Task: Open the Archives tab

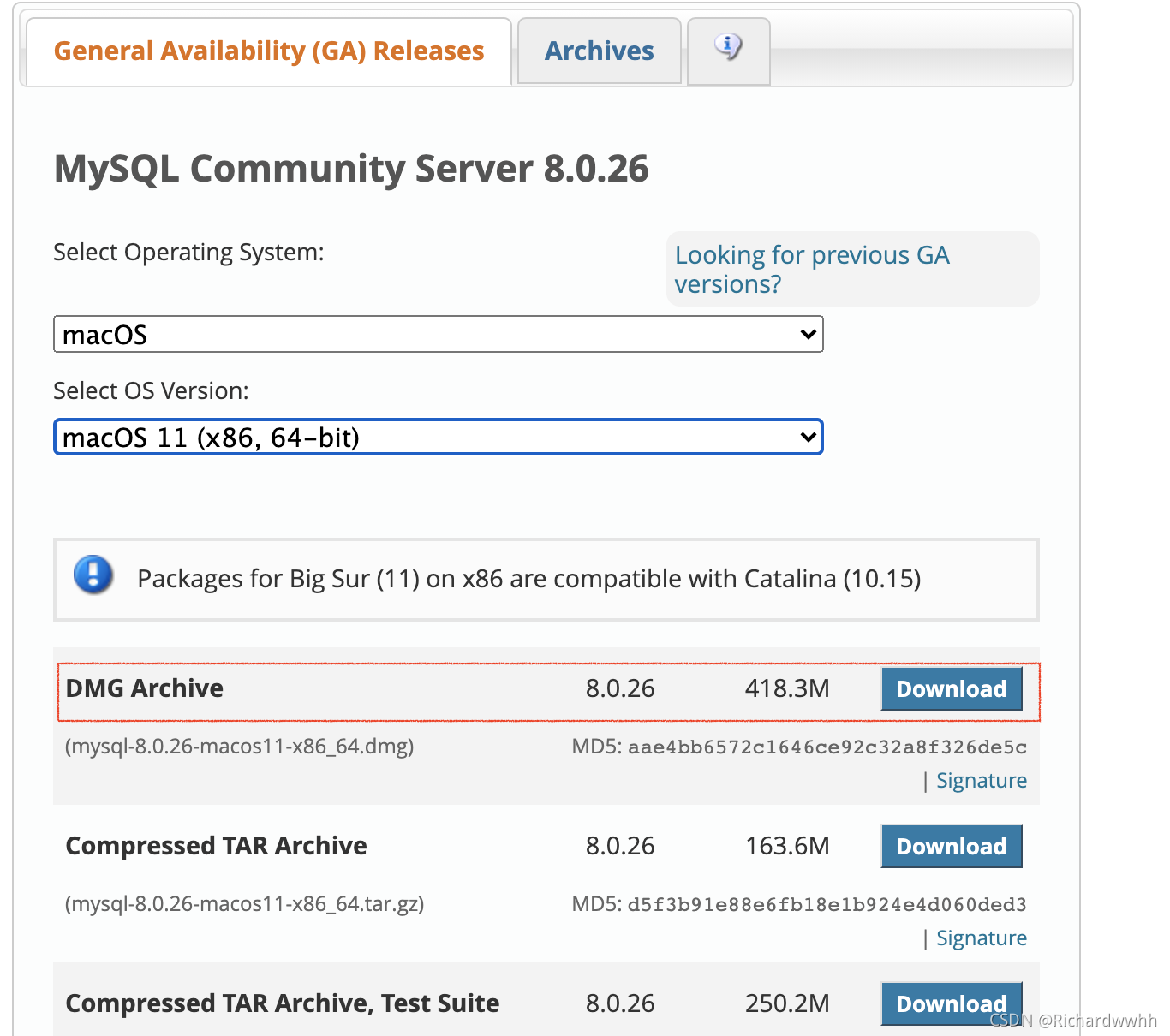Action: click(600, 51)
